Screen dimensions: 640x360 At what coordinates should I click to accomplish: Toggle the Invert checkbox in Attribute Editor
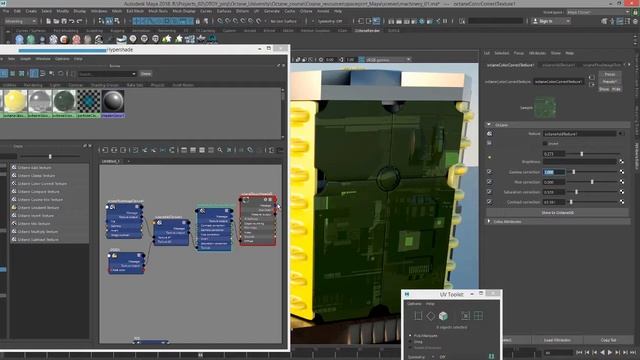(545, 144)
